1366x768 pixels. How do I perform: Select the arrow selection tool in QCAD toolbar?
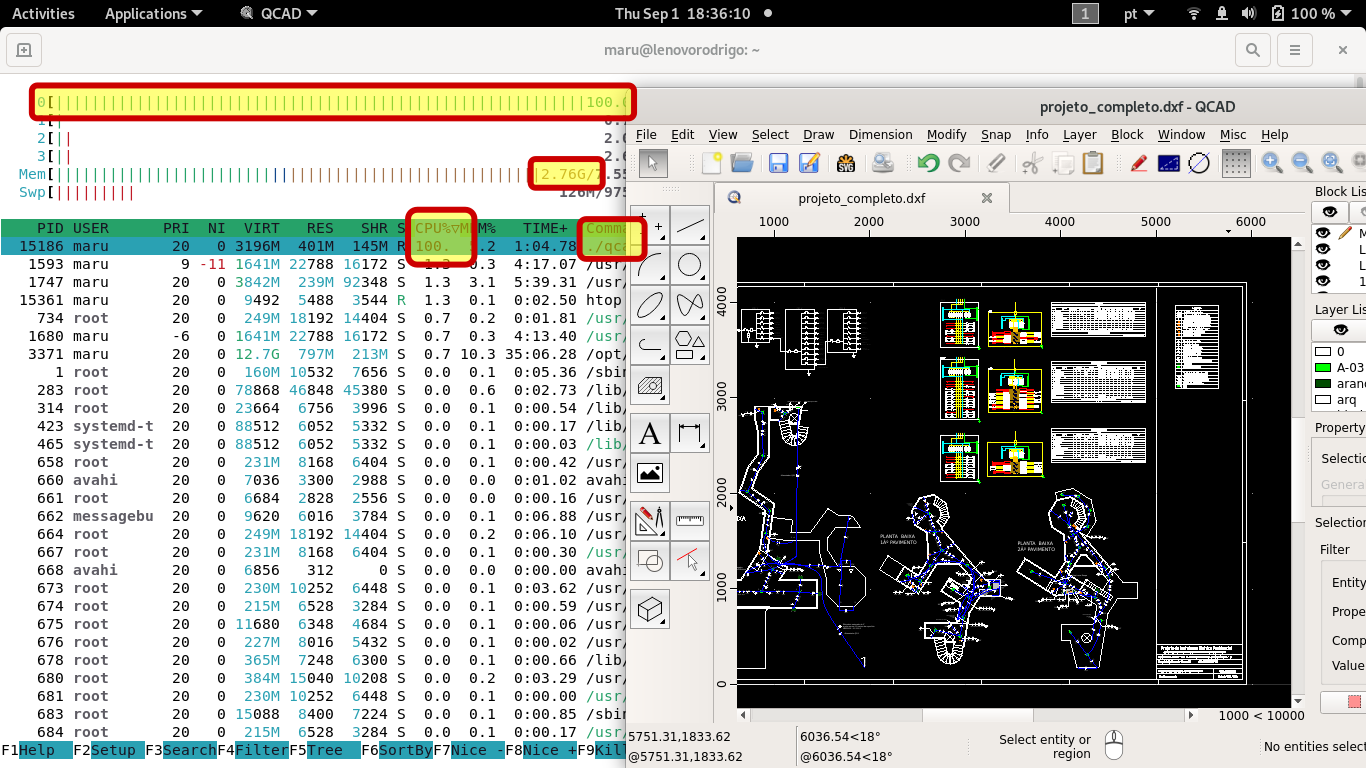point(652,162)
